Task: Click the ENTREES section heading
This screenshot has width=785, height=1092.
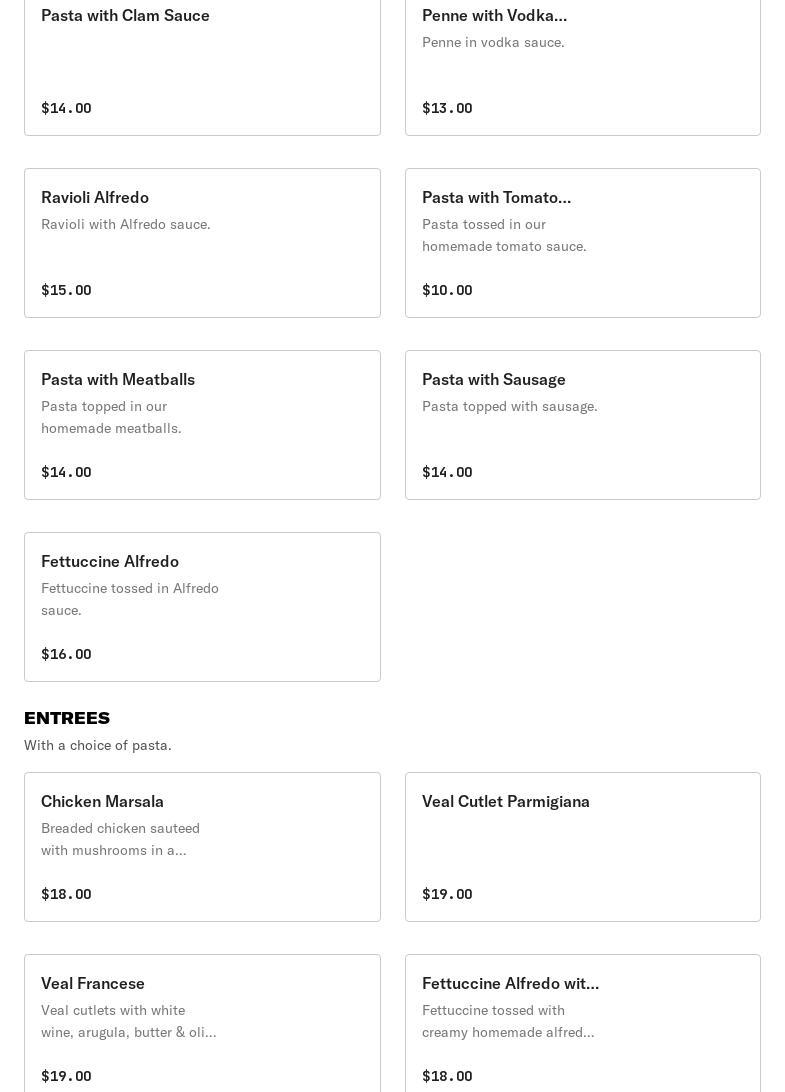Action: pyautogui.click(x=67, y=718)
